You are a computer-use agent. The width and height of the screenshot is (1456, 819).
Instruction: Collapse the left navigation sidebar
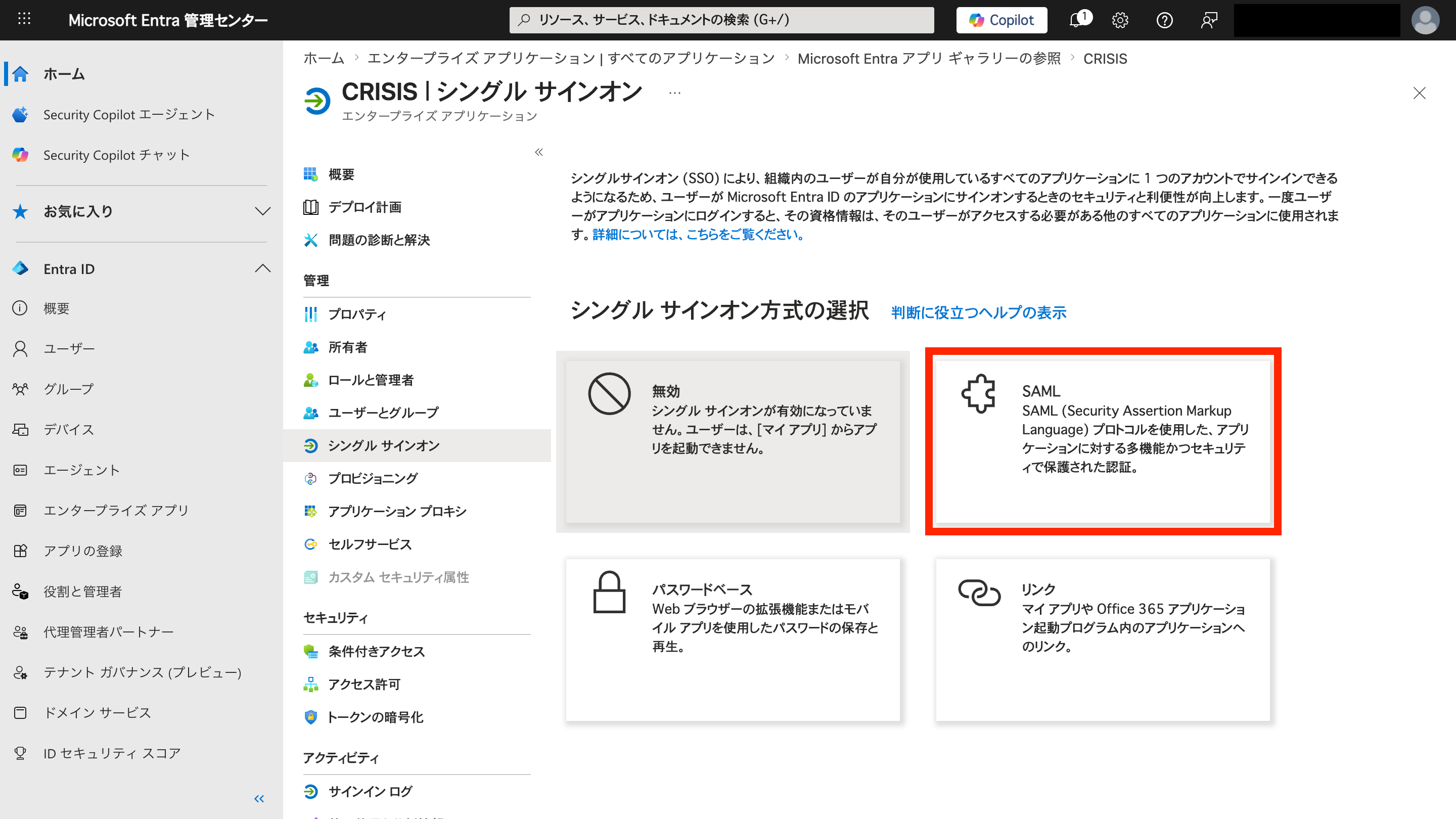259,799
